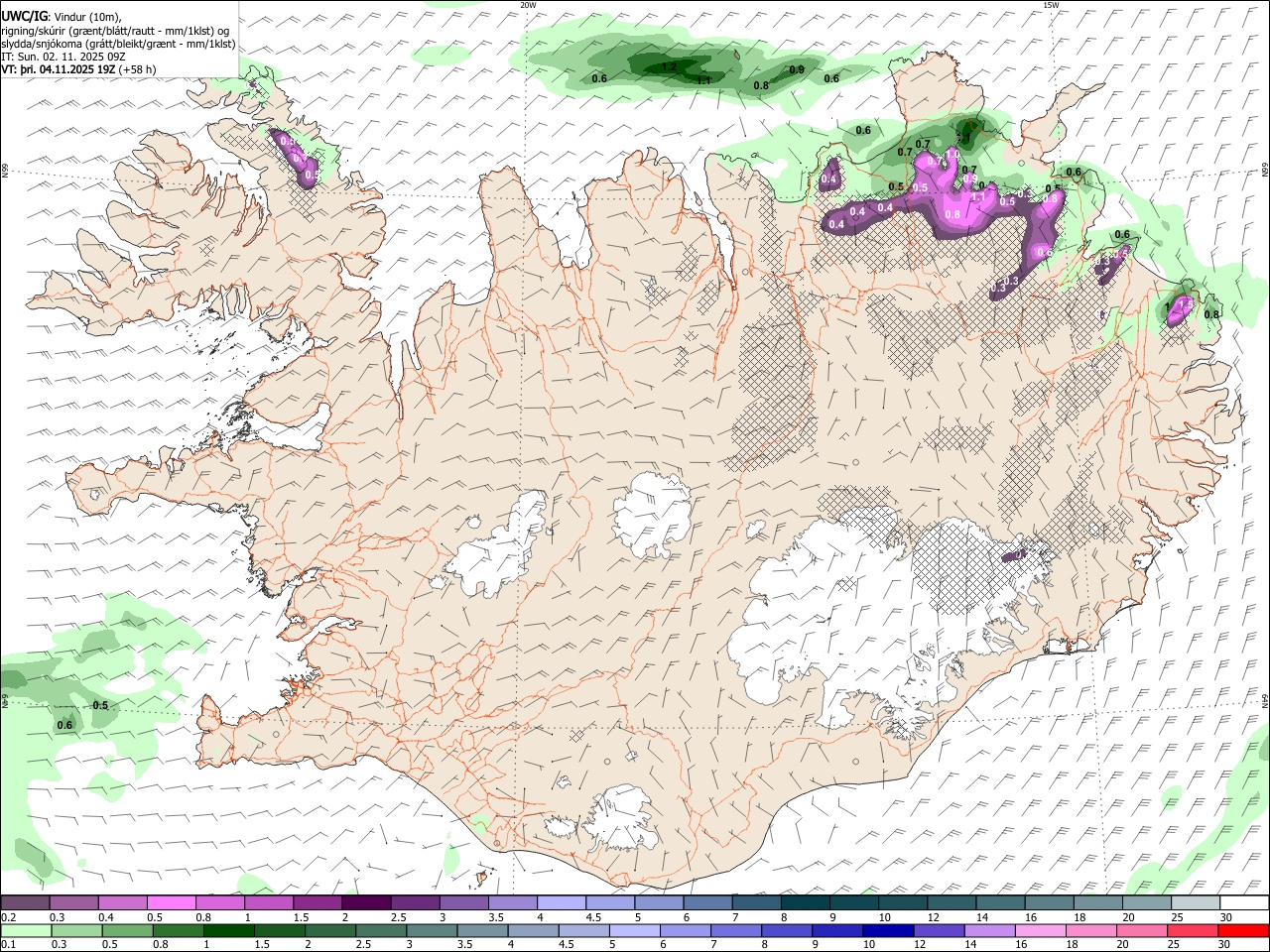Viewport: 1270px width, 952px height.
Task: Click the light lavender 4 swatch in the upper legend
Action: (562, 902)
